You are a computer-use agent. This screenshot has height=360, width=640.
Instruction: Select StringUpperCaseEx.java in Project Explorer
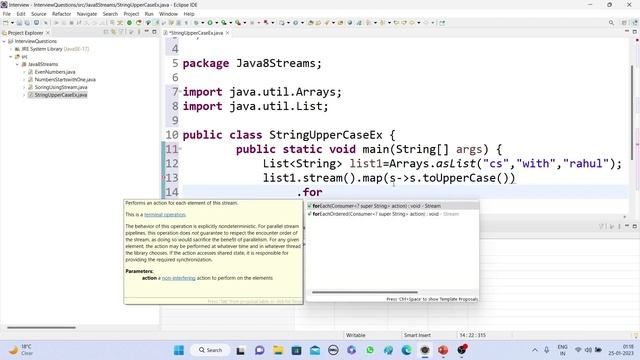tap(60, 95)
